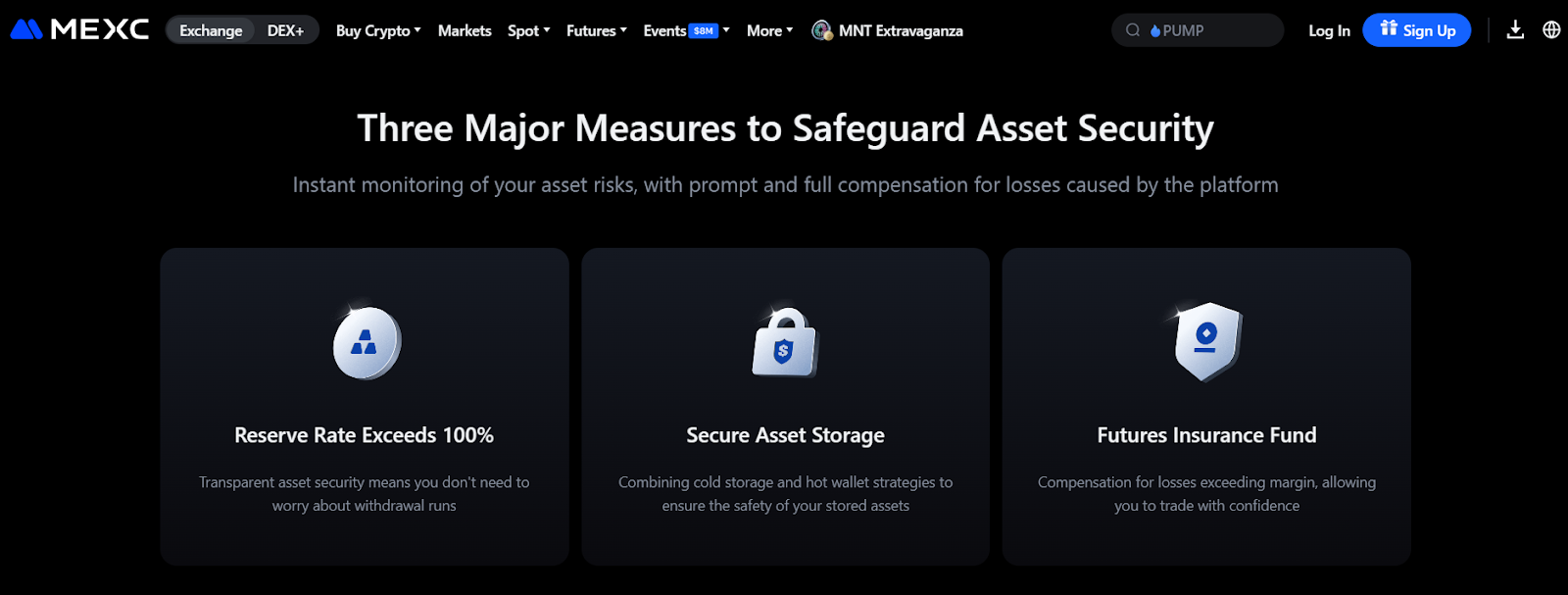Open the Spot dropdown menu
The height and width of the screenshot is (595, 1568).
[529, 30]
